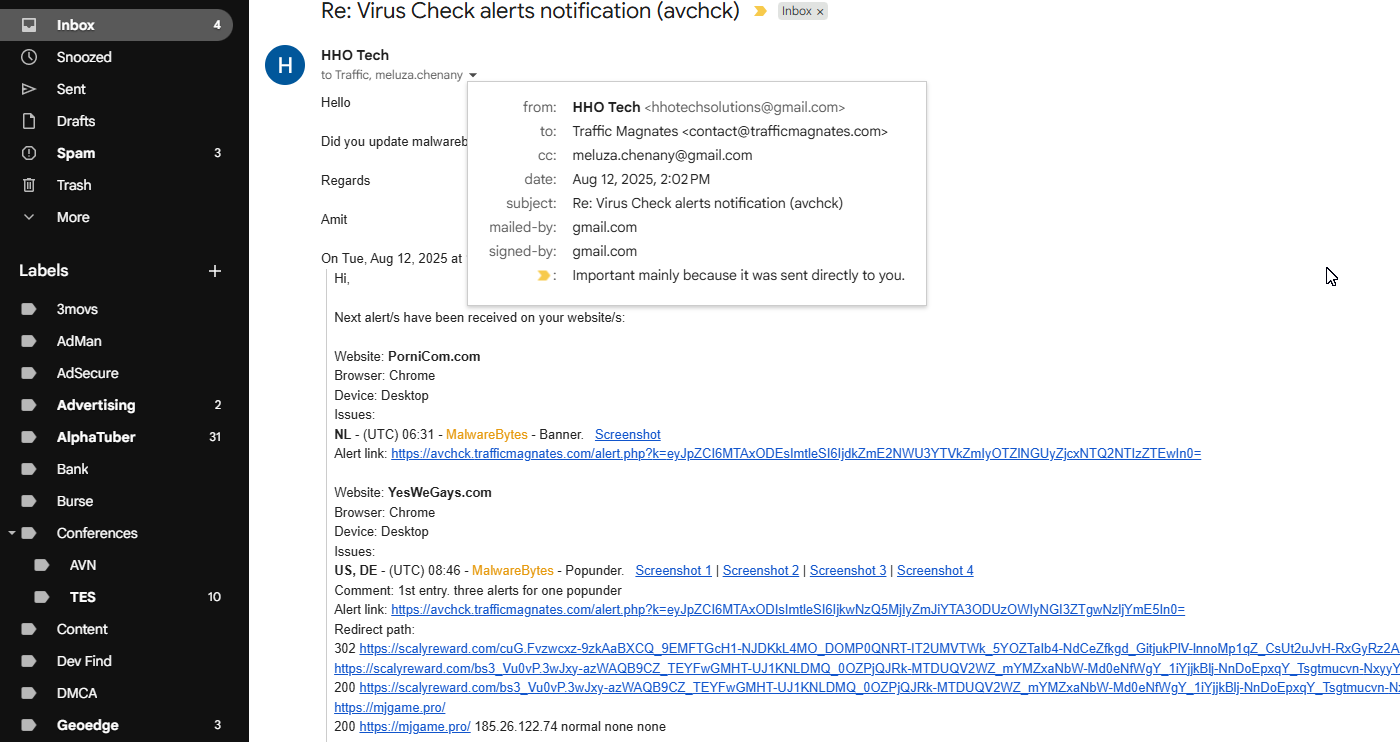Click the AlphaTuber label tag icon
The height and width of the screenshot is (742, 1400).
[29, 437]
